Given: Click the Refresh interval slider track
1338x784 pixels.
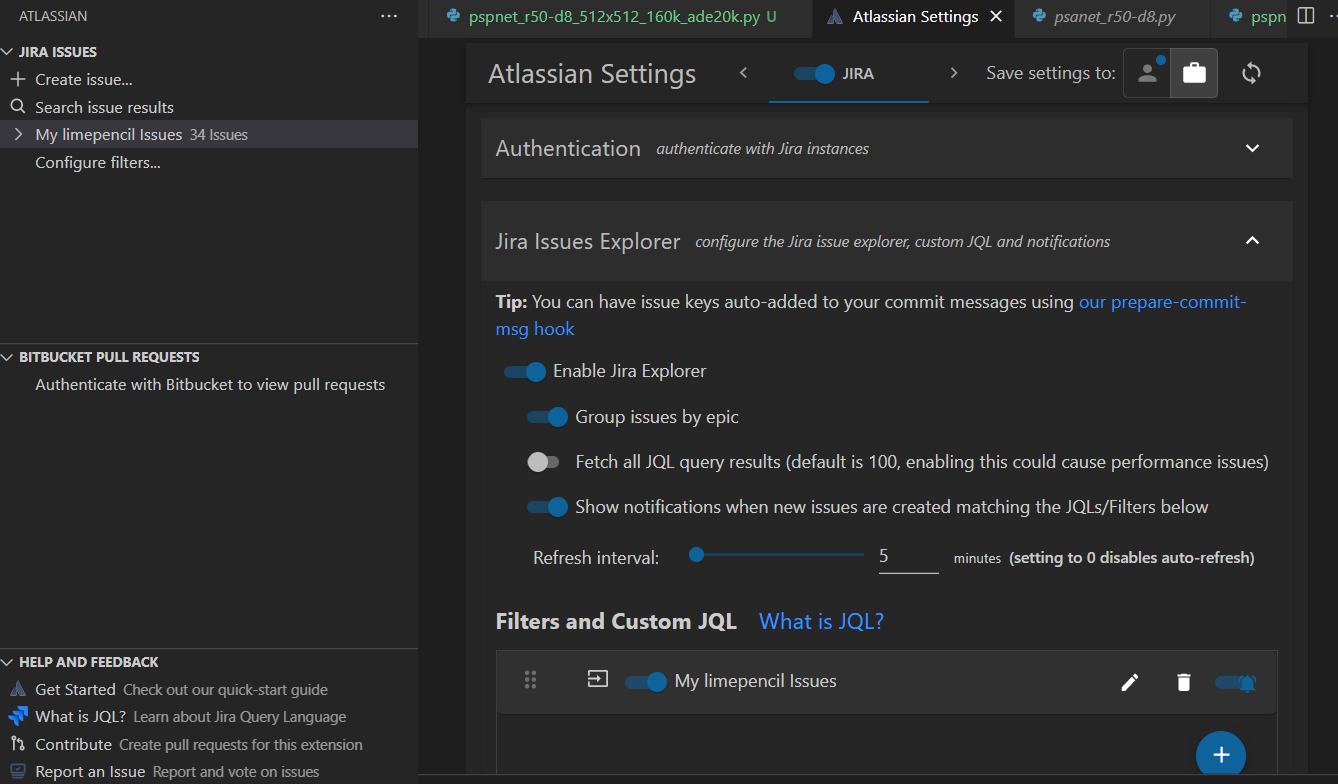Looking at the screenshot, I should click(x=777, y=555).
